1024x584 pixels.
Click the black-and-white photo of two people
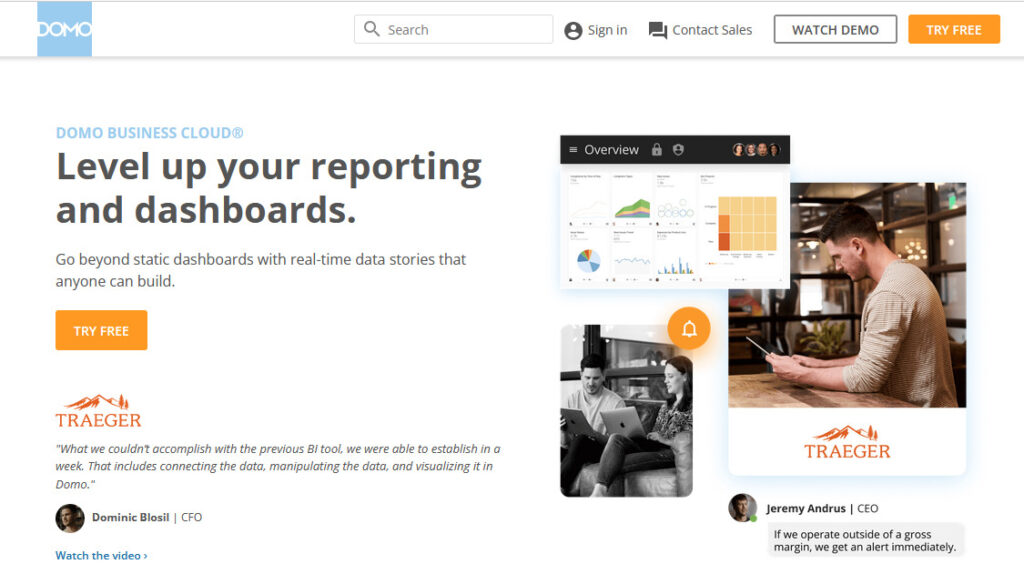[x=626, y=410]
